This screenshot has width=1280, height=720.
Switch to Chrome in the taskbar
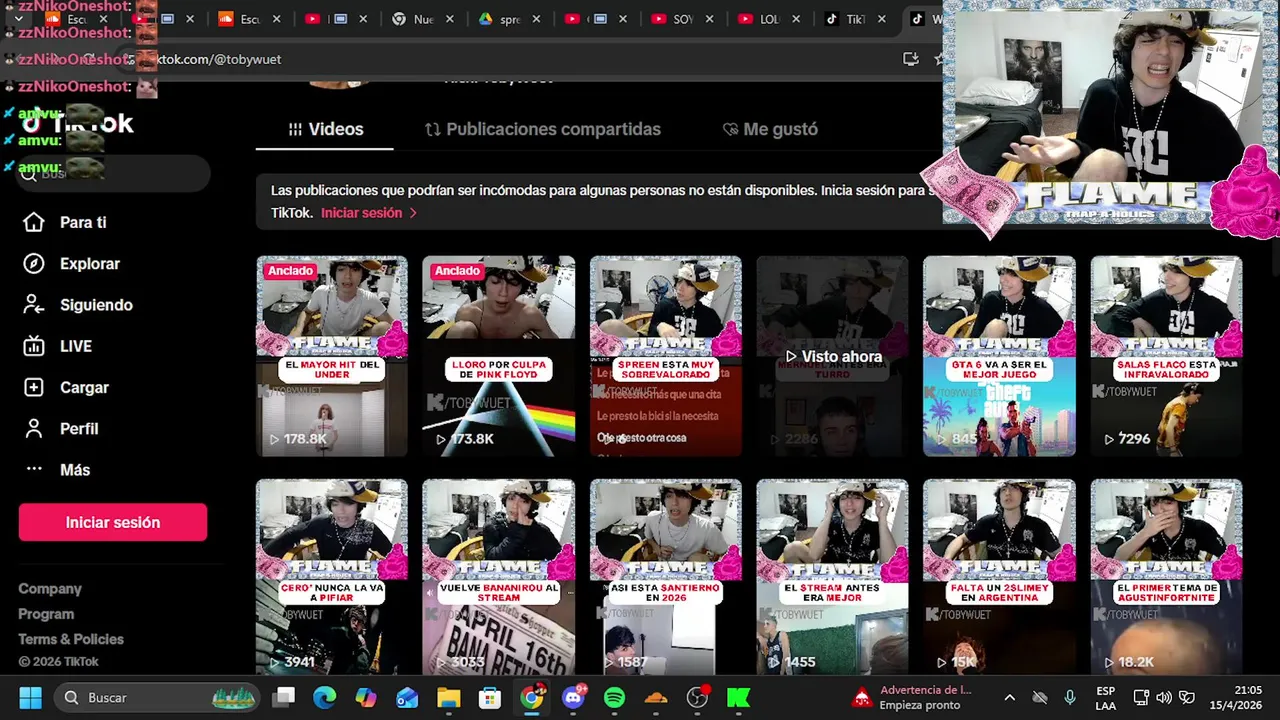(x=532, y=697)
